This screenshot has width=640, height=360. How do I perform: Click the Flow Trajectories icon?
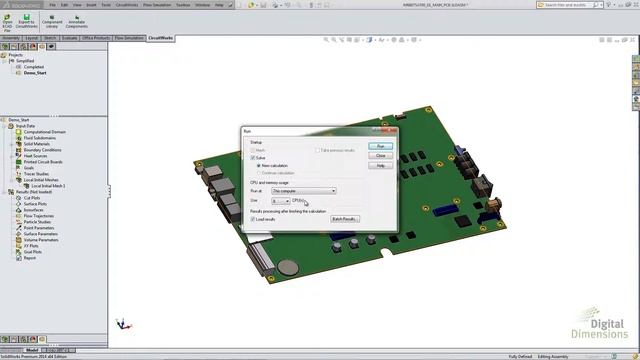(x=18, y=216)
